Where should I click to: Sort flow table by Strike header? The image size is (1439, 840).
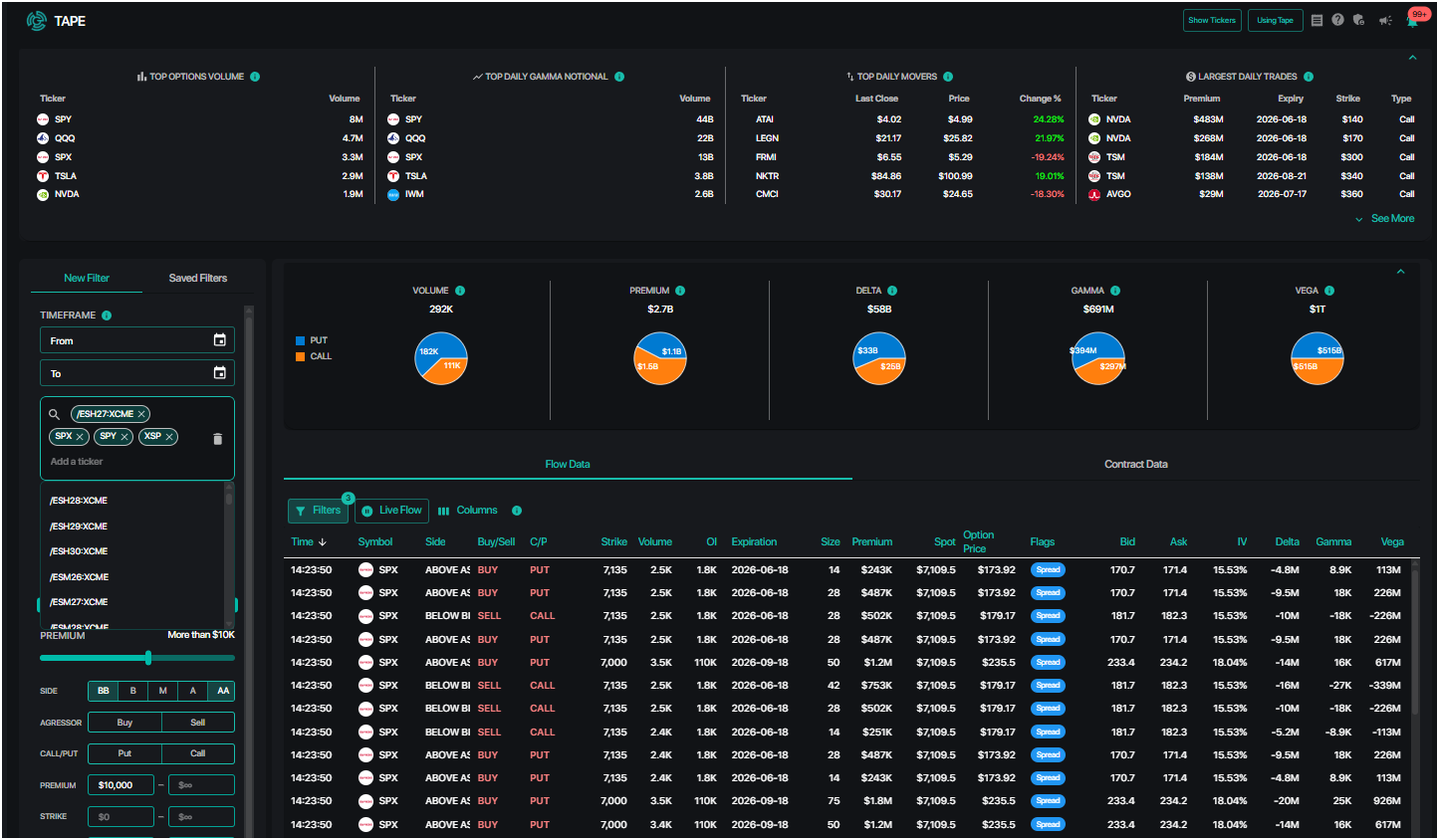(614, 542)
